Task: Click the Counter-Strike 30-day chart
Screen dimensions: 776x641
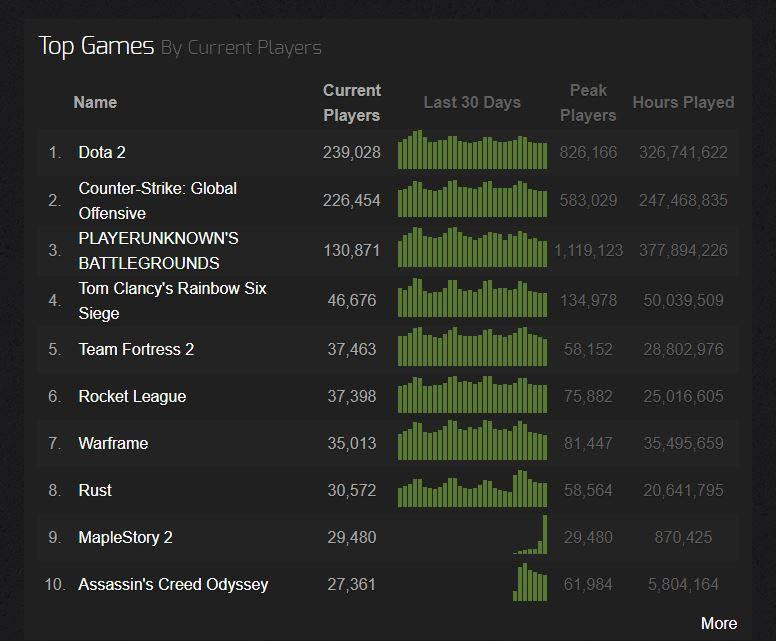Action: pos(472,198)
